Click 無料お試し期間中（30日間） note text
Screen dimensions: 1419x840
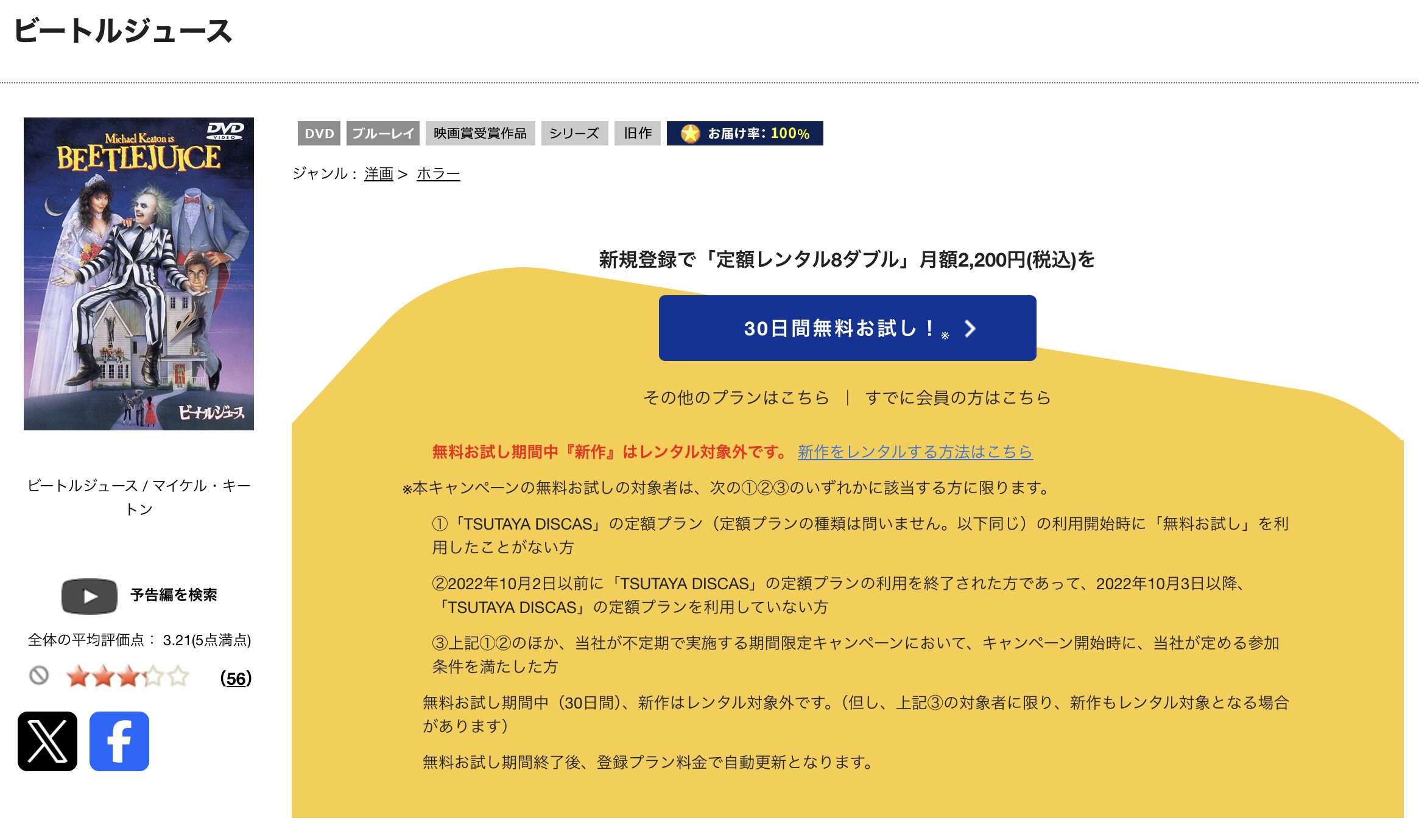coord(856,714)
